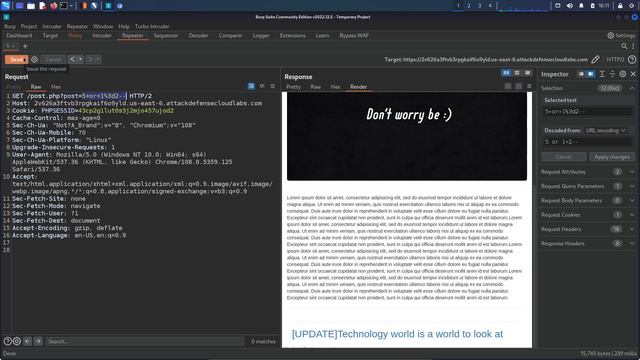
Task: Click Inspector text-wrap style icon
Action: point(602,74)
